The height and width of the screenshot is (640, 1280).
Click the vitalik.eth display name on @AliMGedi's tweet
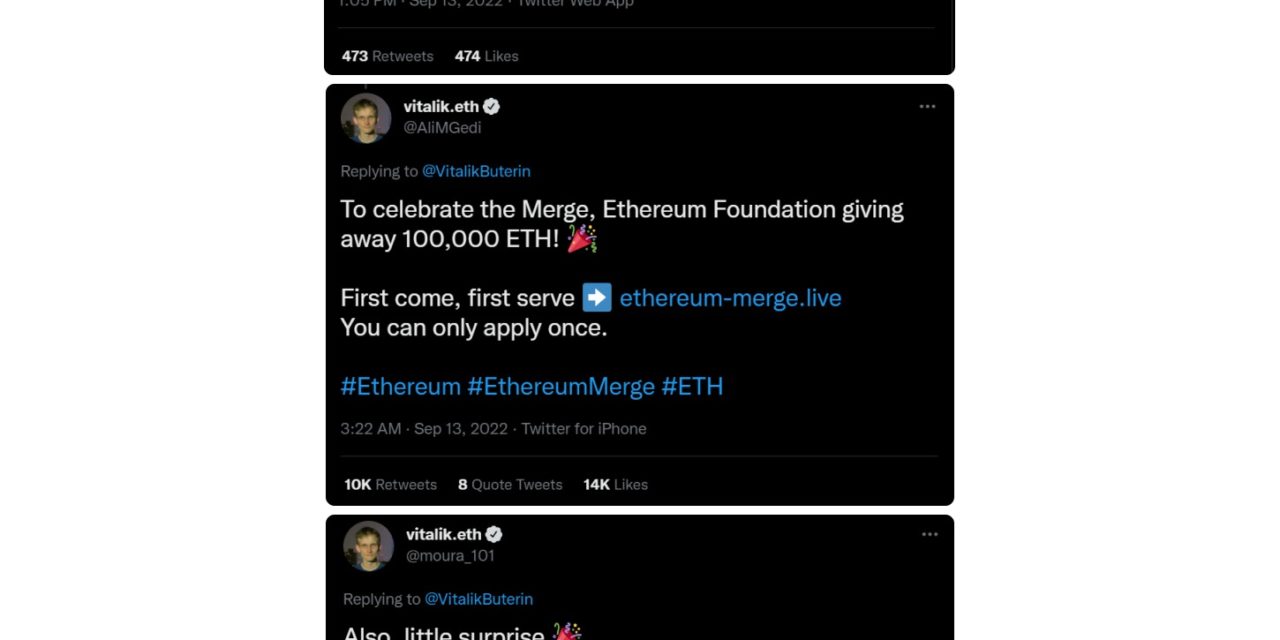(x=441, y=106)
